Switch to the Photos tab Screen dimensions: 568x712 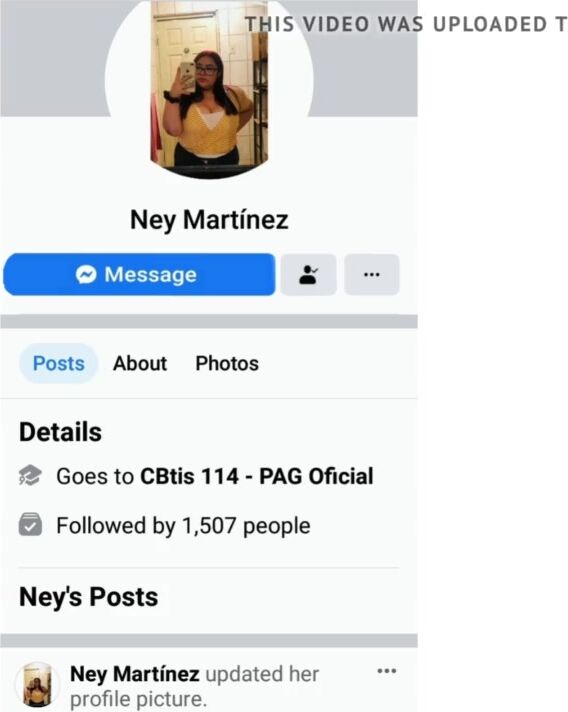pos(227,363)
